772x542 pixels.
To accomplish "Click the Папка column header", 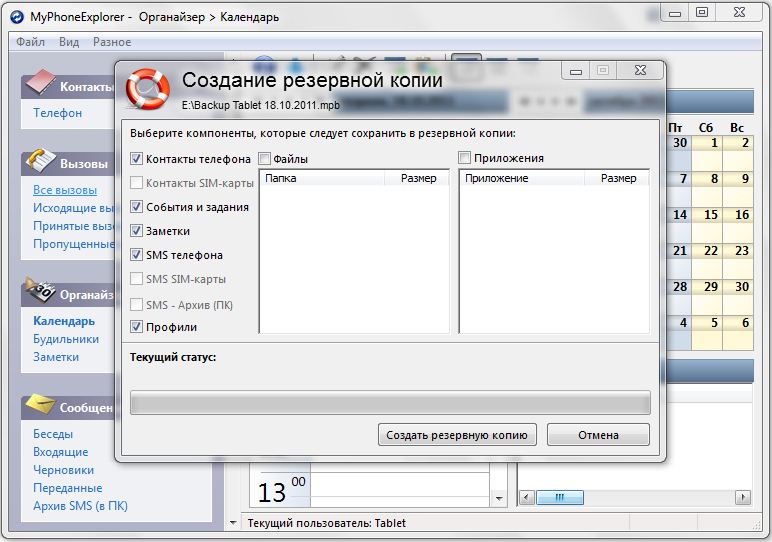I will [322, 178].
